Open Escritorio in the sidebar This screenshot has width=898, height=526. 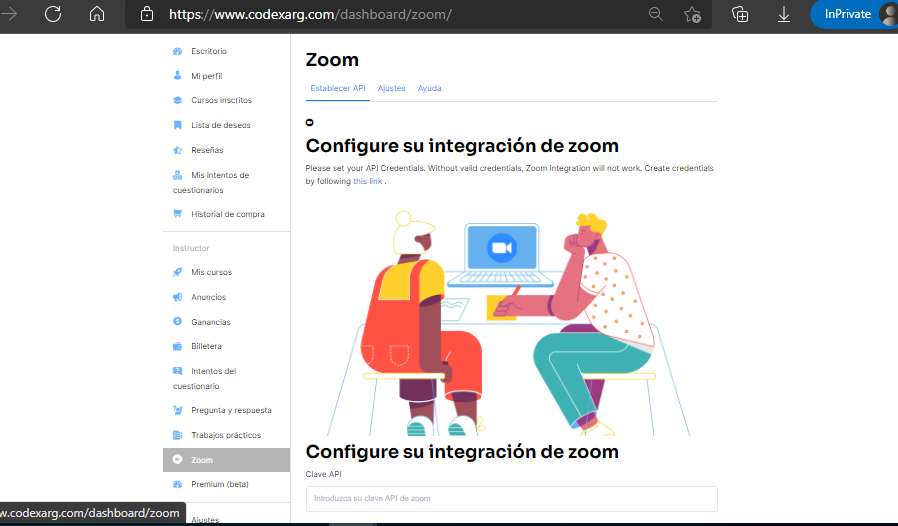209,51
